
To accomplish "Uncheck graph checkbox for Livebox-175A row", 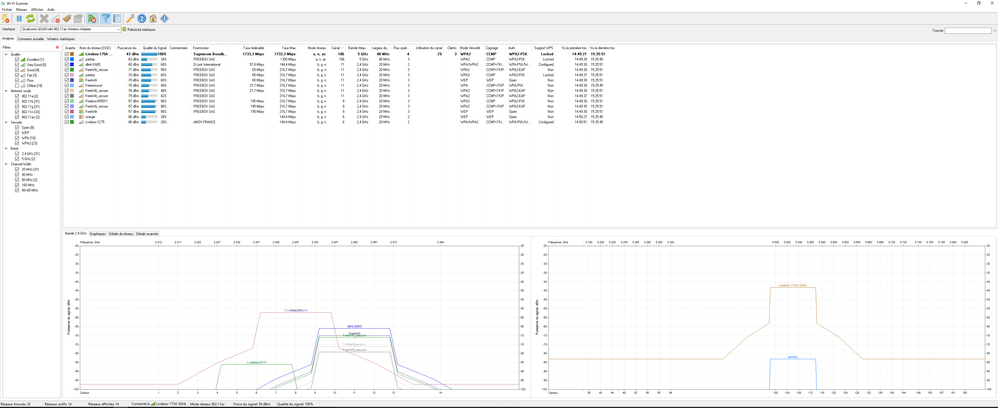I will click(x=66, y=54).
